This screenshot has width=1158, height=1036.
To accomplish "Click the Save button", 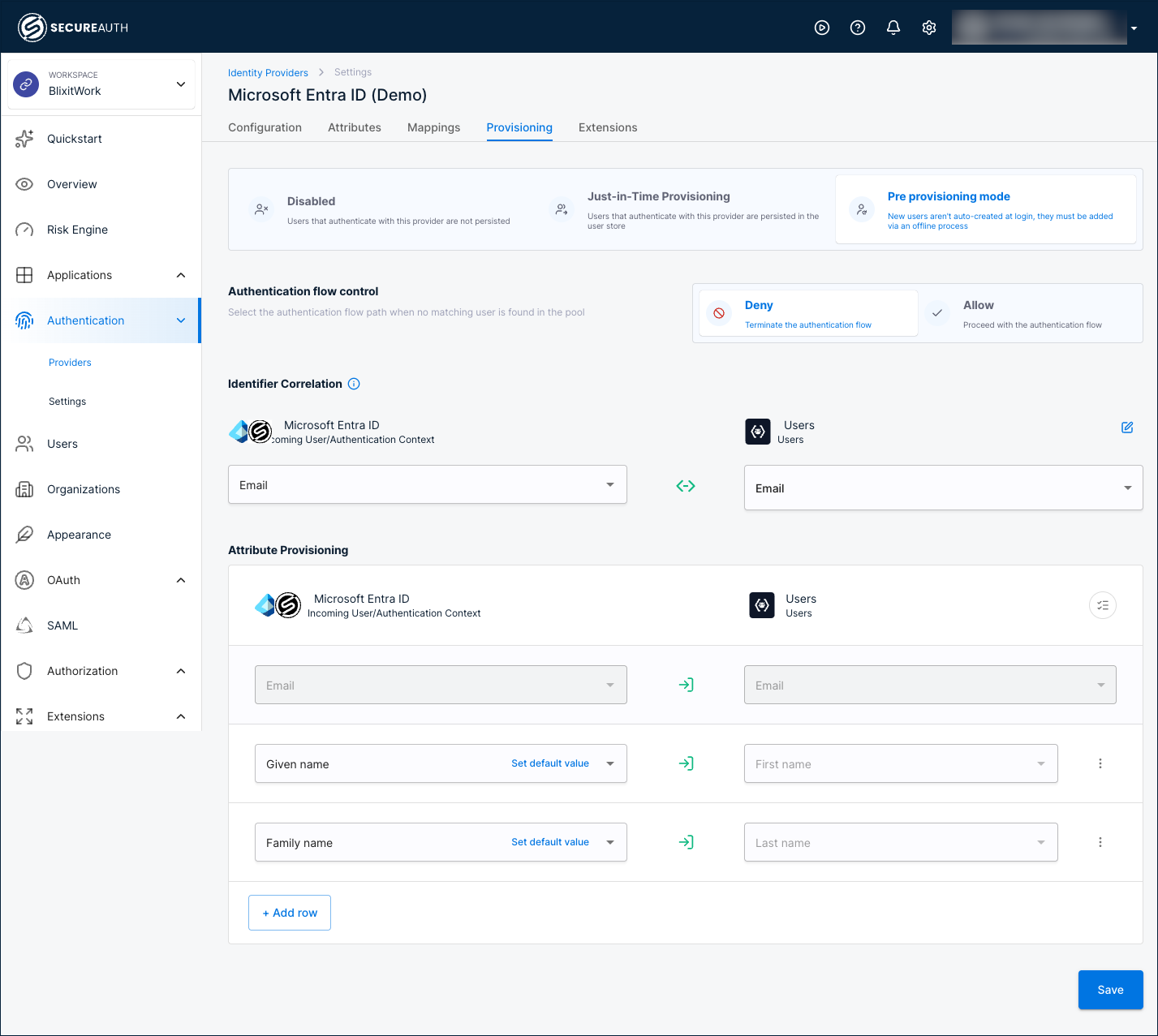I will (x=1110, y=990).
